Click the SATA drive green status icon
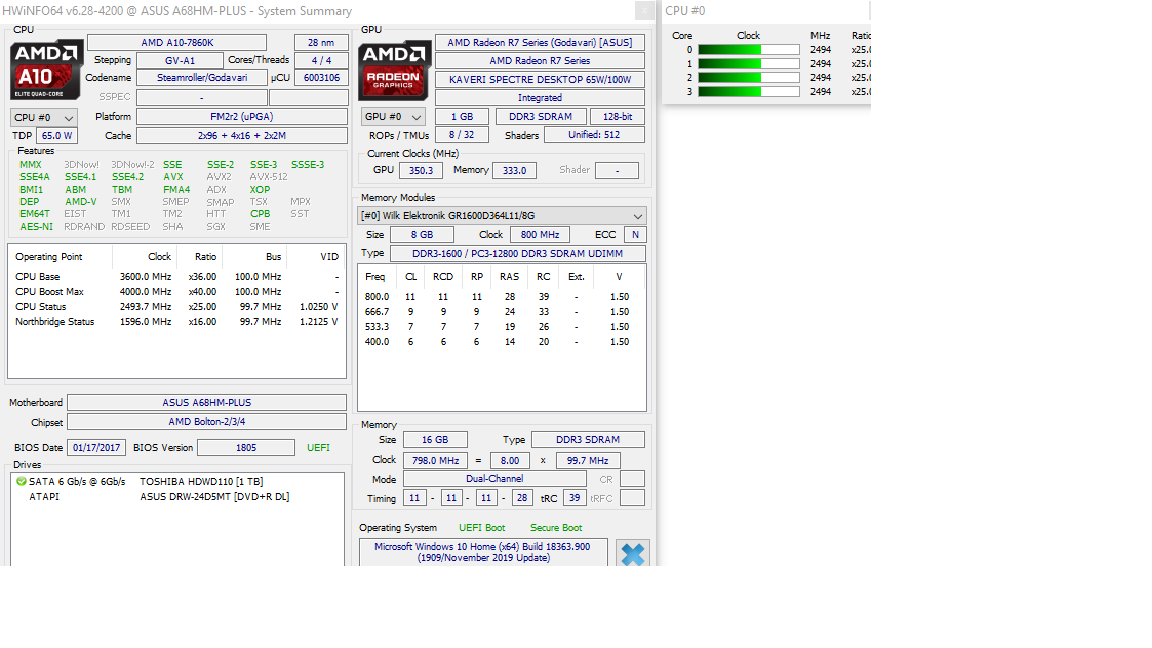 click(x=21, y=481)
